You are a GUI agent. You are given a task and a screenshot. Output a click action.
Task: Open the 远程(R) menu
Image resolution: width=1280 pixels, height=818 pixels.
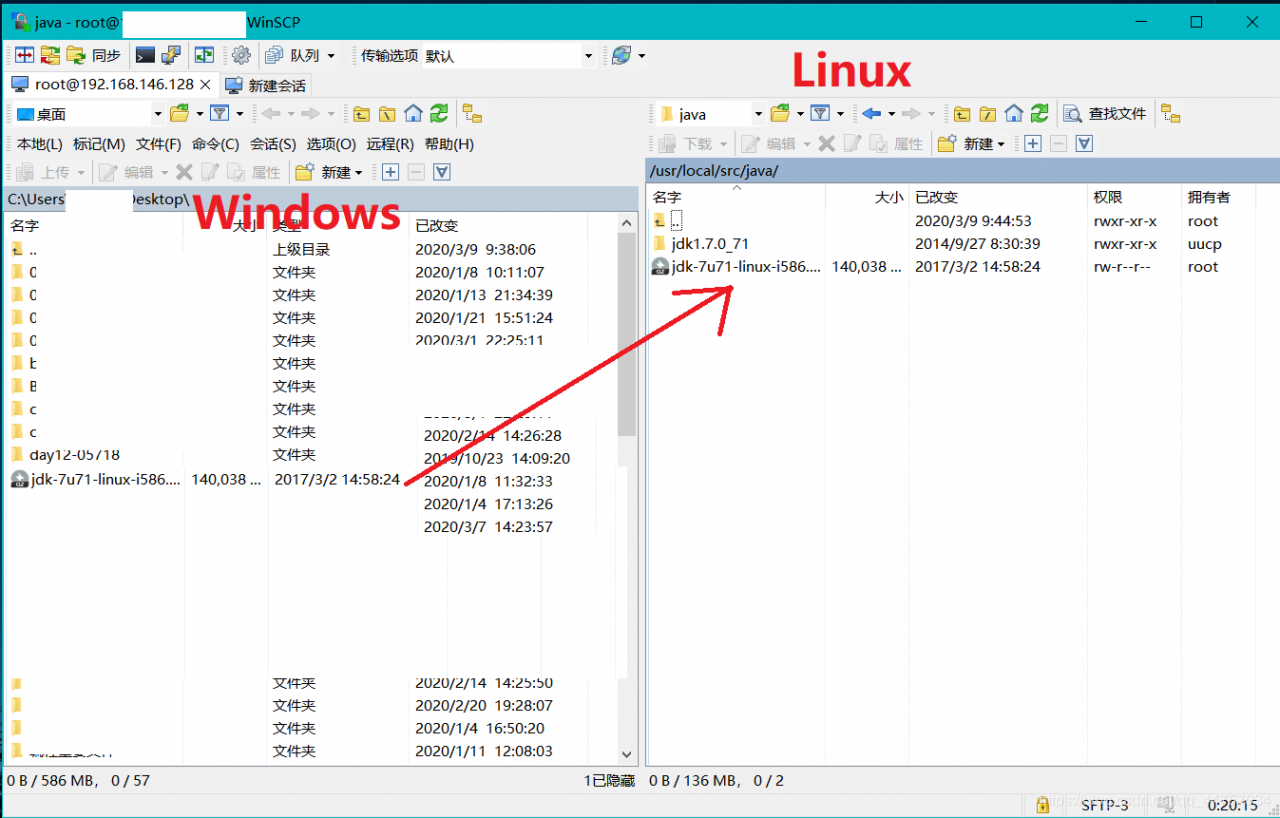pos(390,144)
